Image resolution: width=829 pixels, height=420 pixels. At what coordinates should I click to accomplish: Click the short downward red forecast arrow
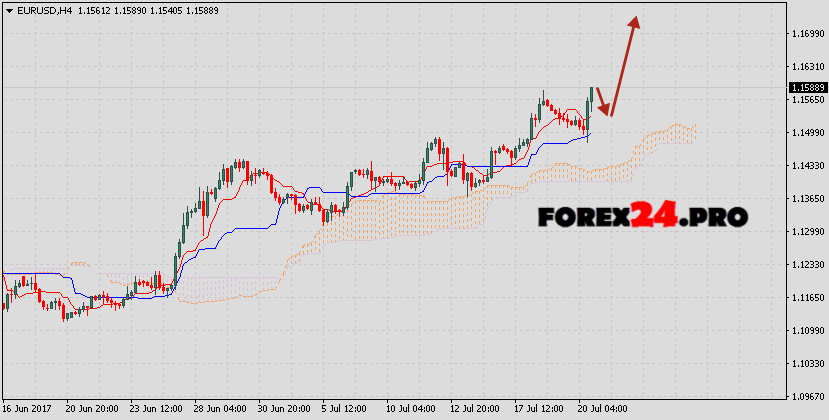[x=602, y=101]
